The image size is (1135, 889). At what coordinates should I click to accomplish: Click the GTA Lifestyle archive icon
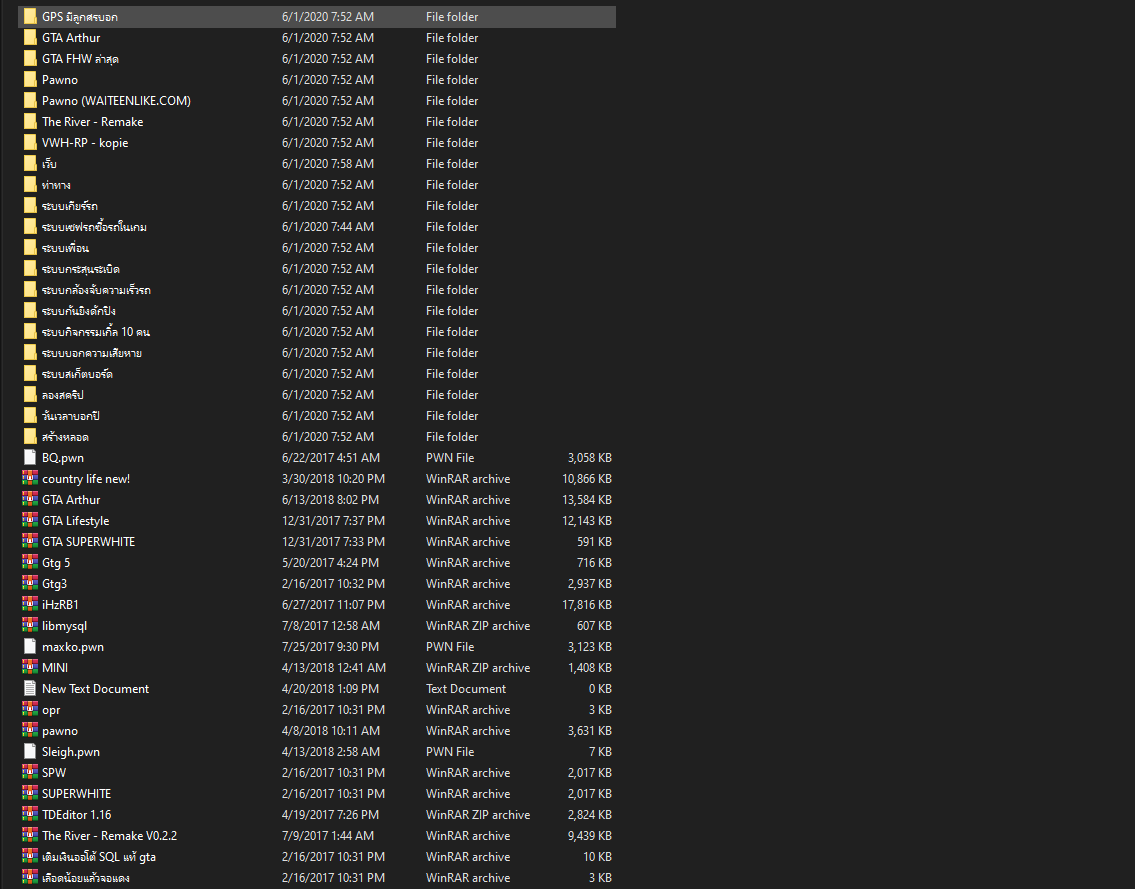coord(30,521)
